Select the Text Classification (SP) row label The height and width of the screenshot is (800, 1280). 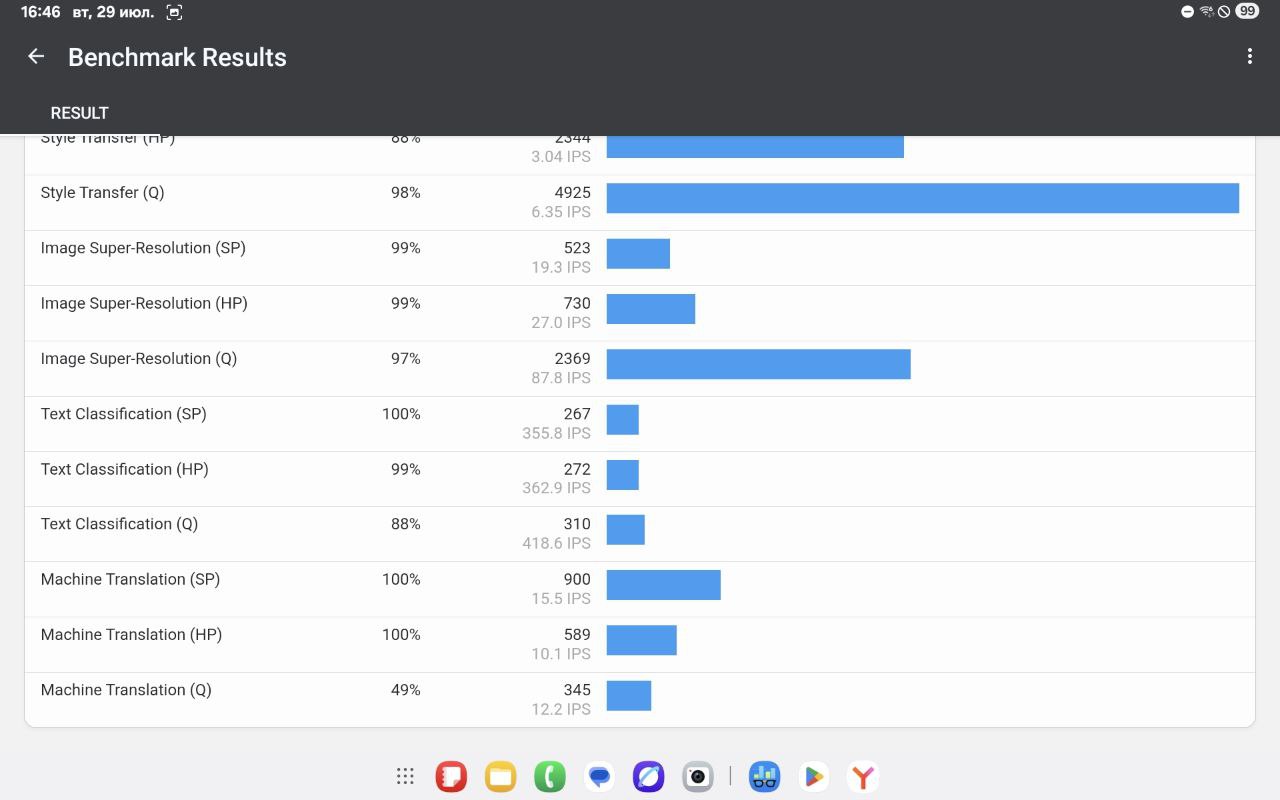123,414
